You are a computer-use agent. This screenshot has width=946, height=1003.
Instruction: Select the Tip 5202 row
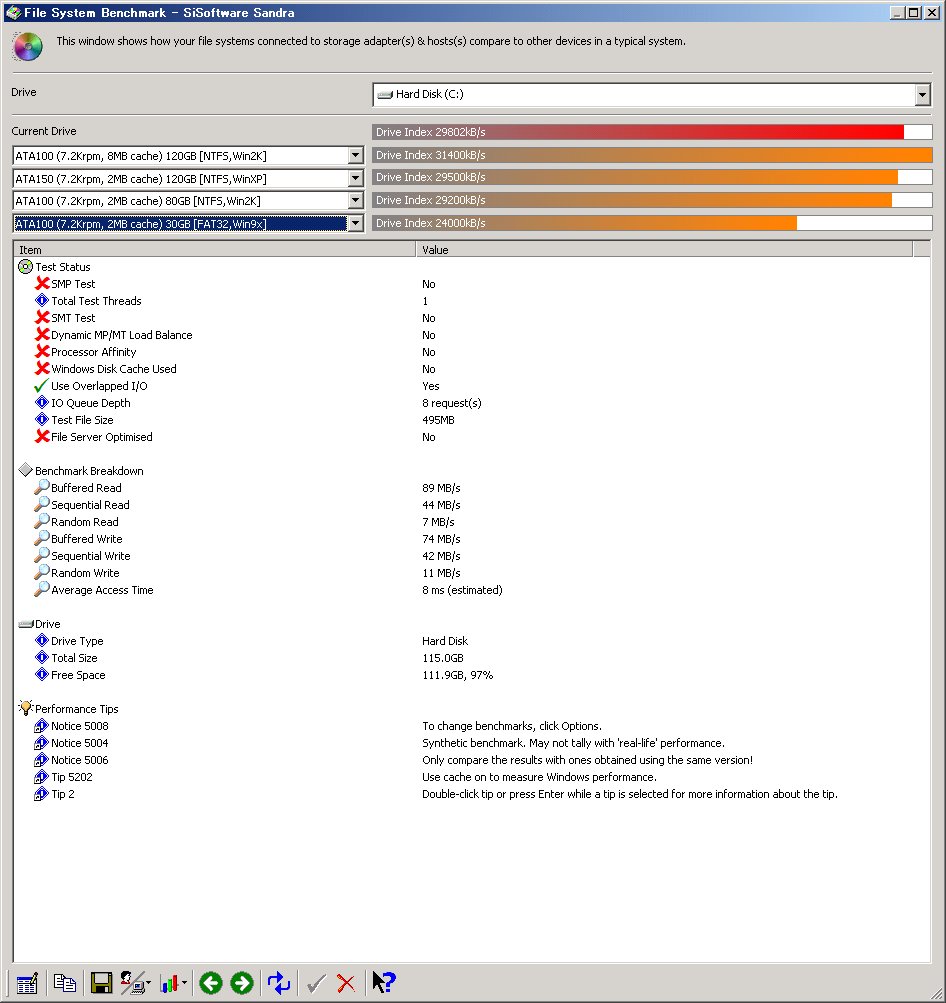tap(471, 777)
